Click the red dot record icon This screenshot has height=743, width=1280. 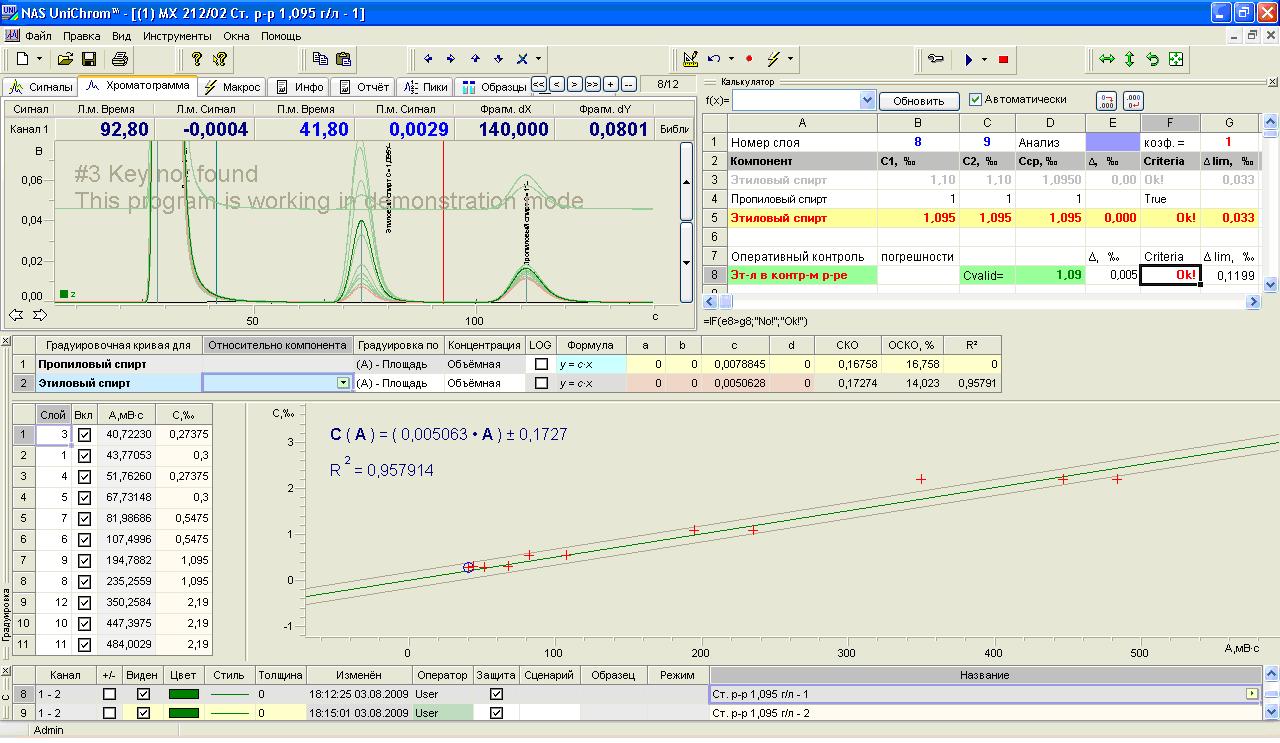click(x=749, y=59)
